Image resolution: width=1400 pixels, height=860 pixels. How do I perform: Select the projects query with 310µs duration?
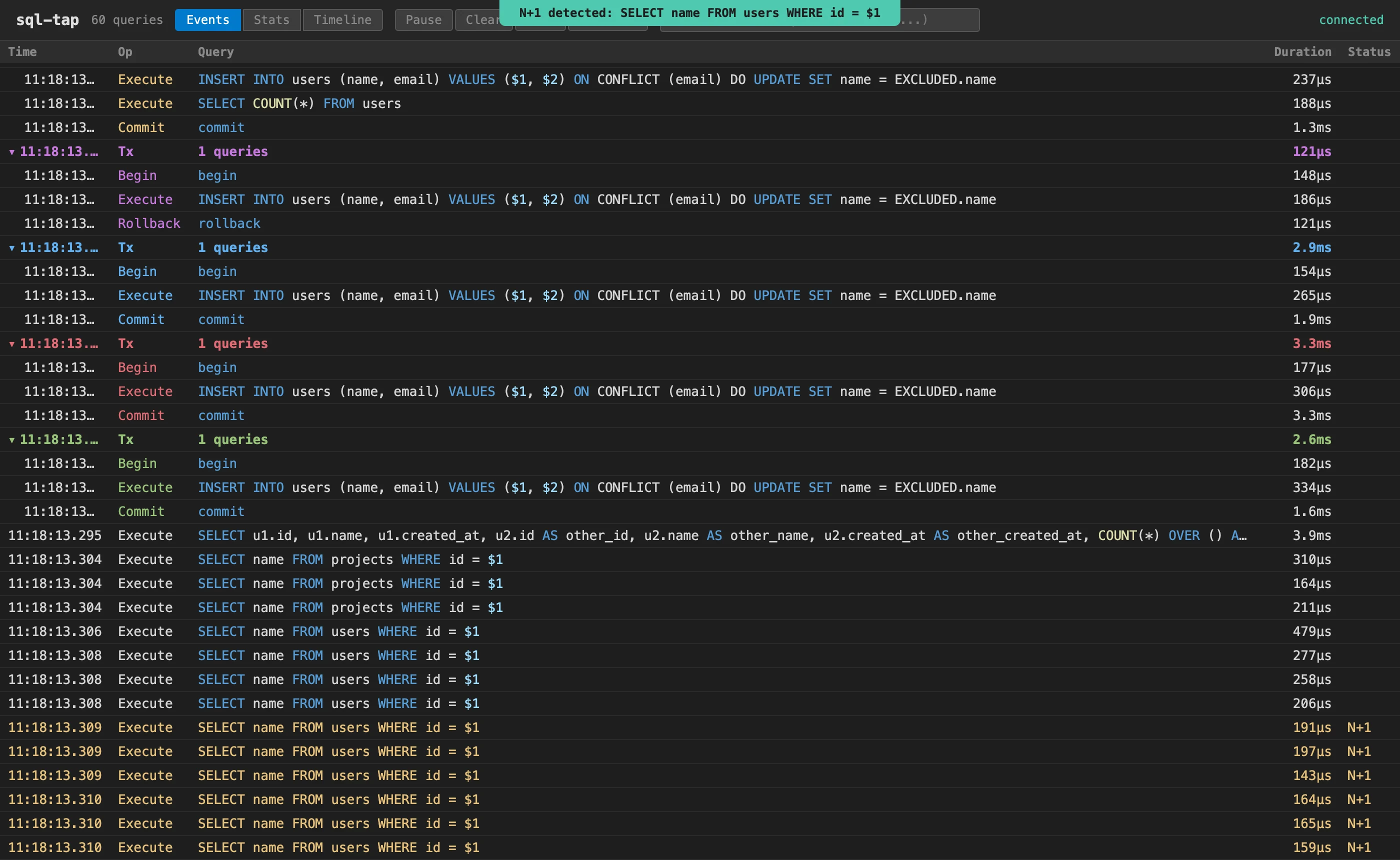(x=700, y=559)
